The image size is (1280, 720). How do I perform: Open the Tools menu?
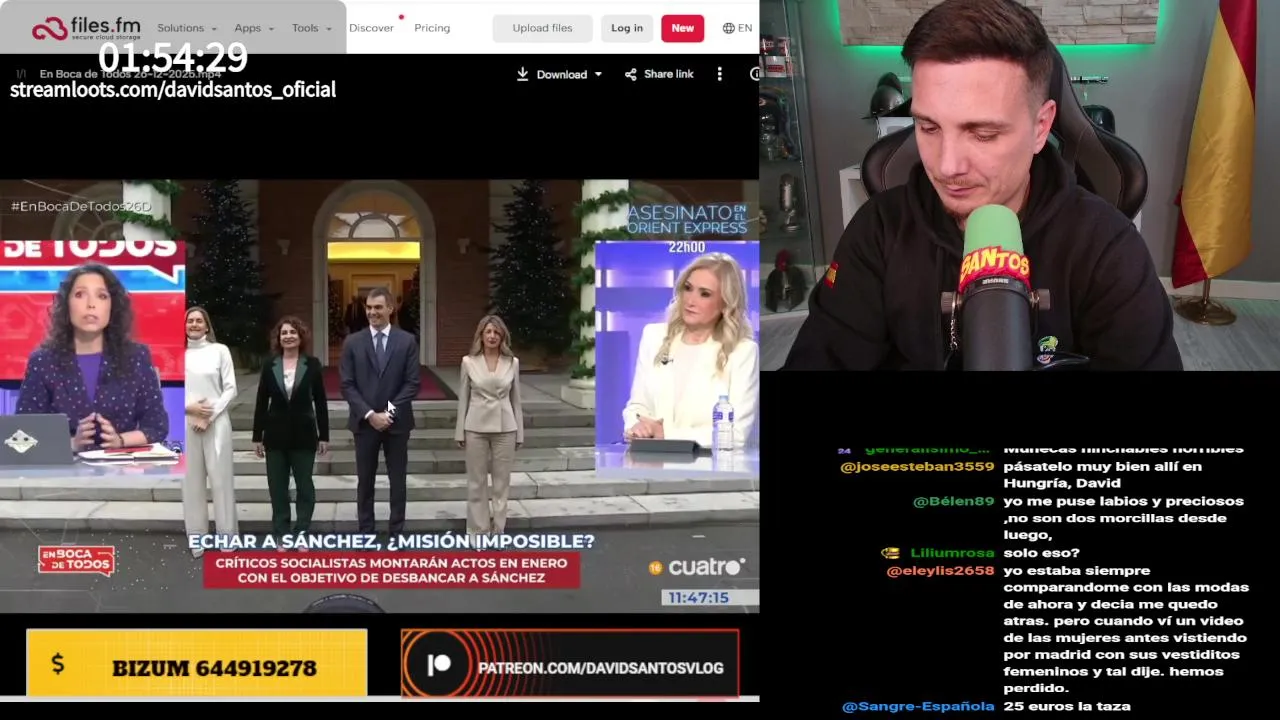point(311,28)
